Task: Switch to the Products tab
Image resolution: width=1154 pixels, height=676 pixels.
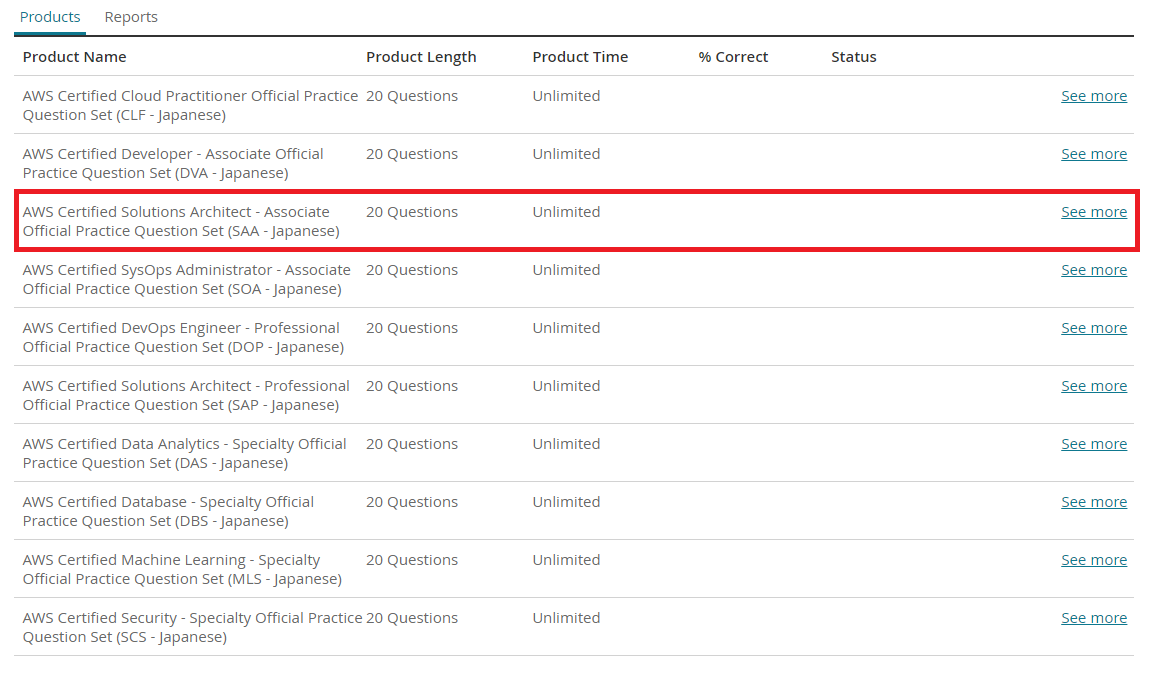Action: click(x=50, y=17)
